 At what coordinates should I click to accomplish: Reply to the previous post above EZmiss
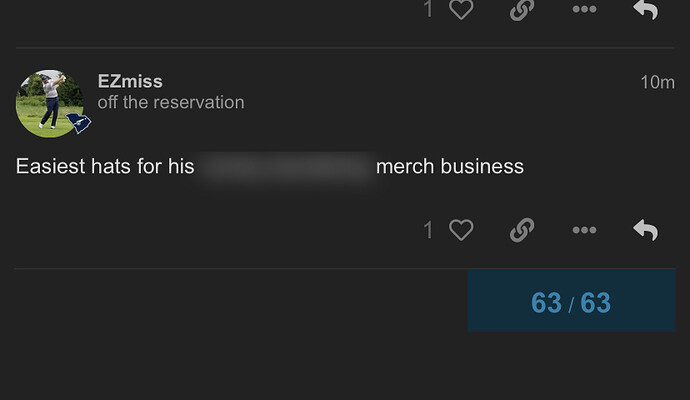pyautogui.click(x=646, y=9)
